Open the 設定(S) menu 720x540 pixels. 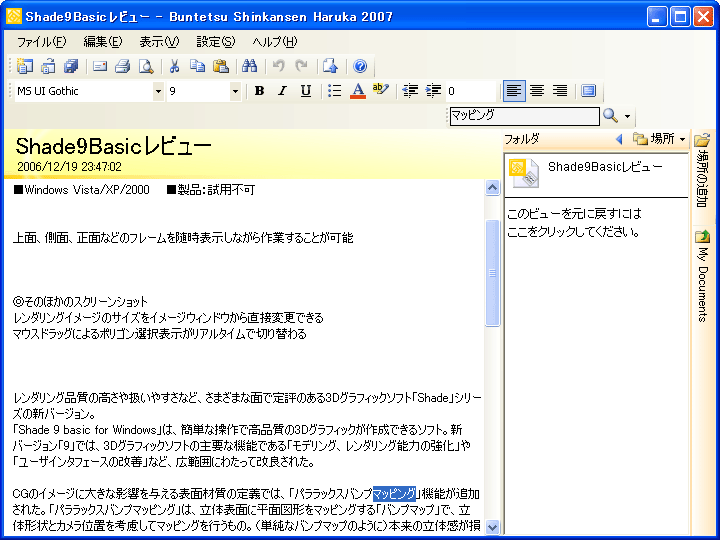pyautogui.click(x=215, y=42)
